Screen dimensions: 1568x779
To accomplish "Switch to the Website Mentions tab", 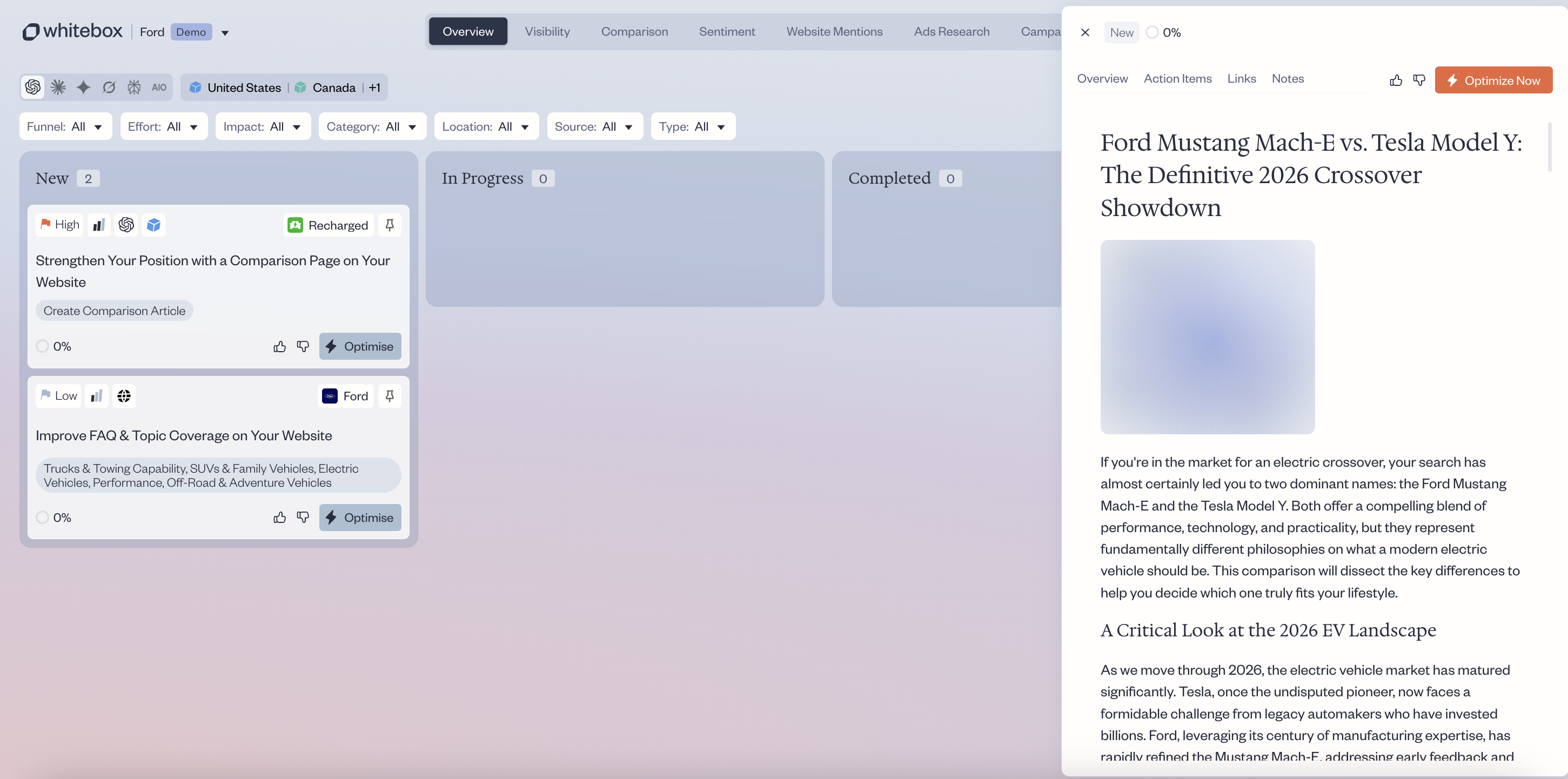I will [x=834, y=32].
